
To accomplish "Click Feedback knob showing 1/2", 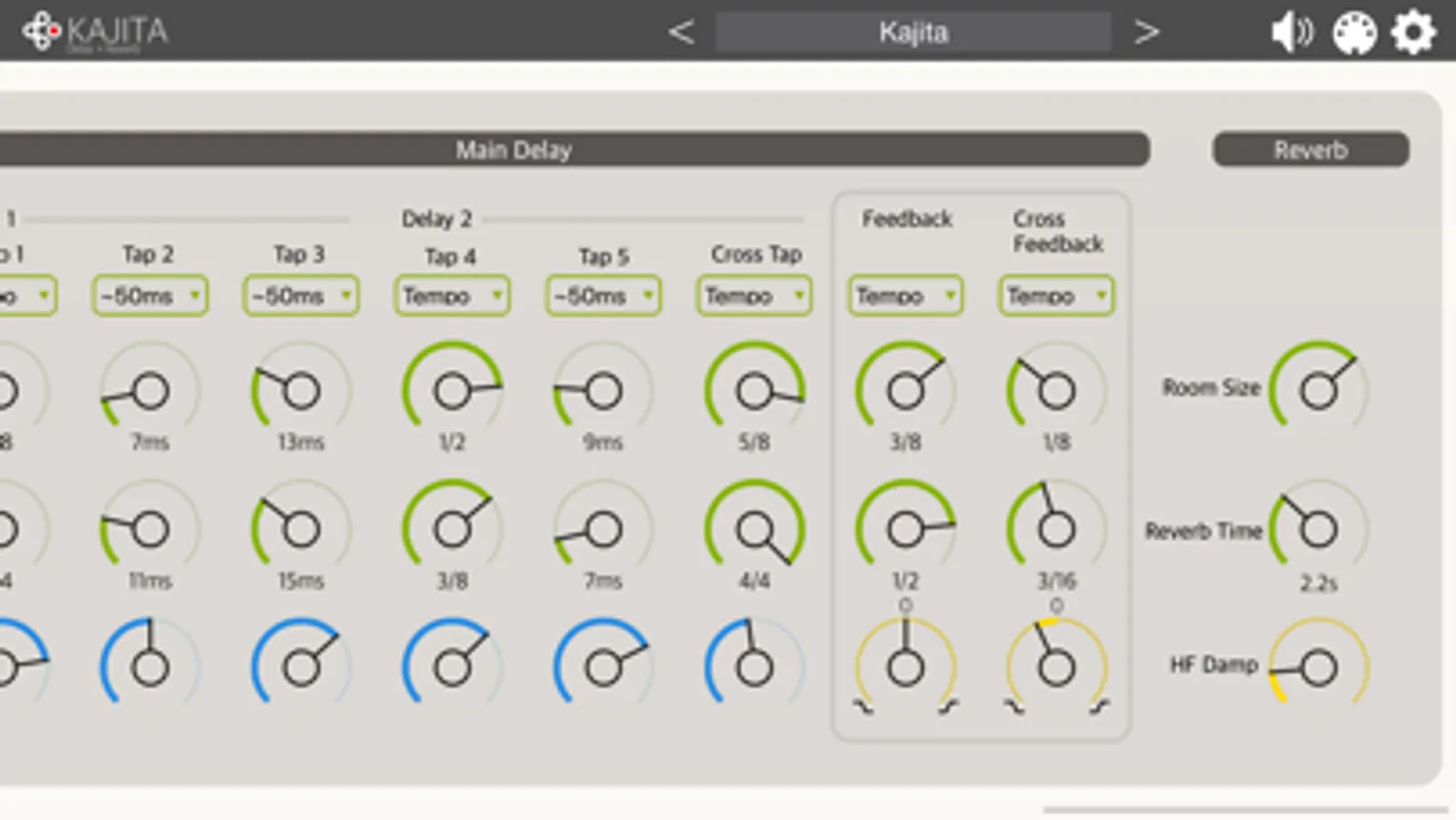I will 905,528.
